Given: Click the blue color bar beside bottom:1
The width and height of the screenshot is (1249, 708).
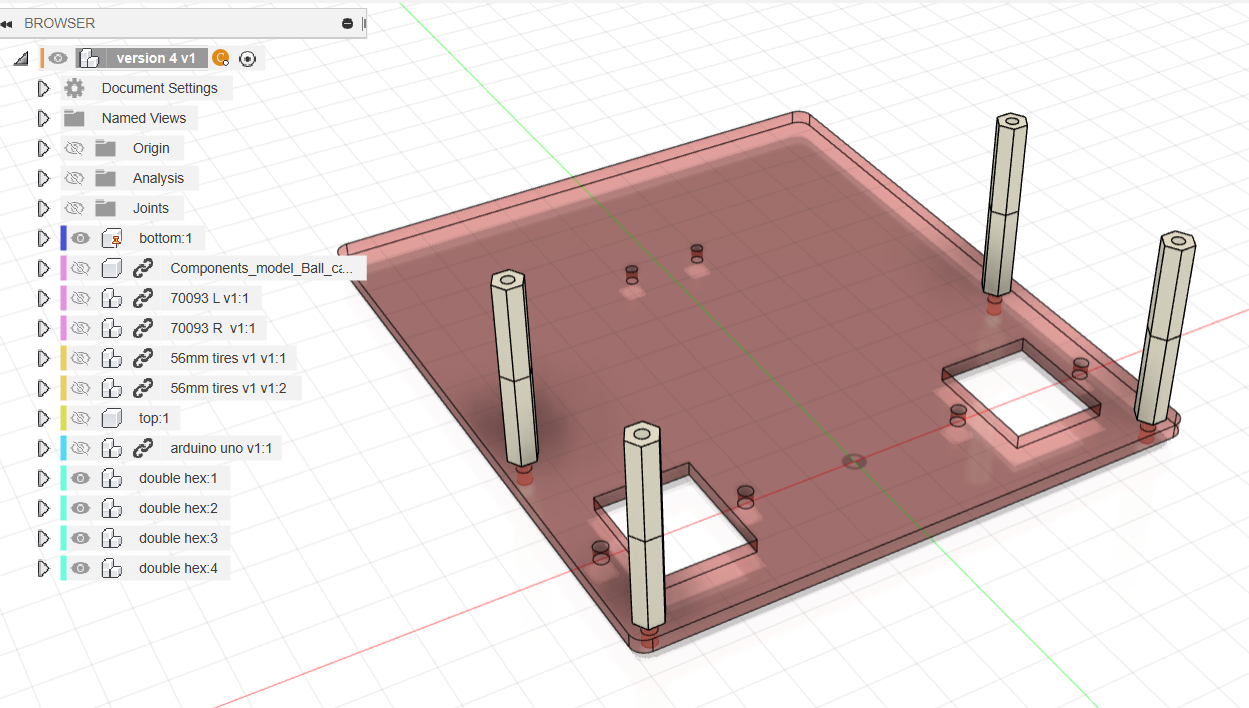Looking at the screenshot, I should [64, 238].
